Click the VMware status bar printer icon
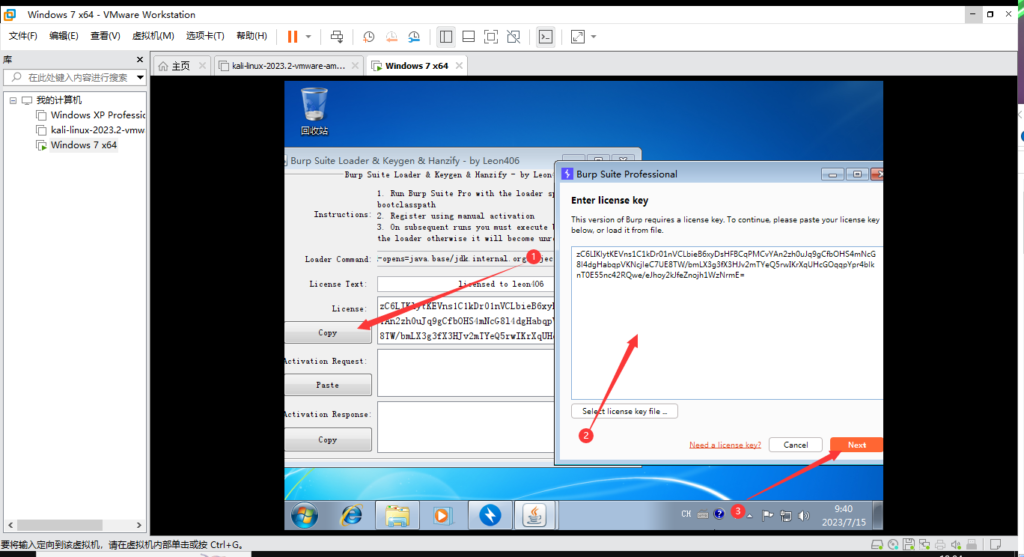This screenshot has height=557, width=1024. (x=940, y=544)
